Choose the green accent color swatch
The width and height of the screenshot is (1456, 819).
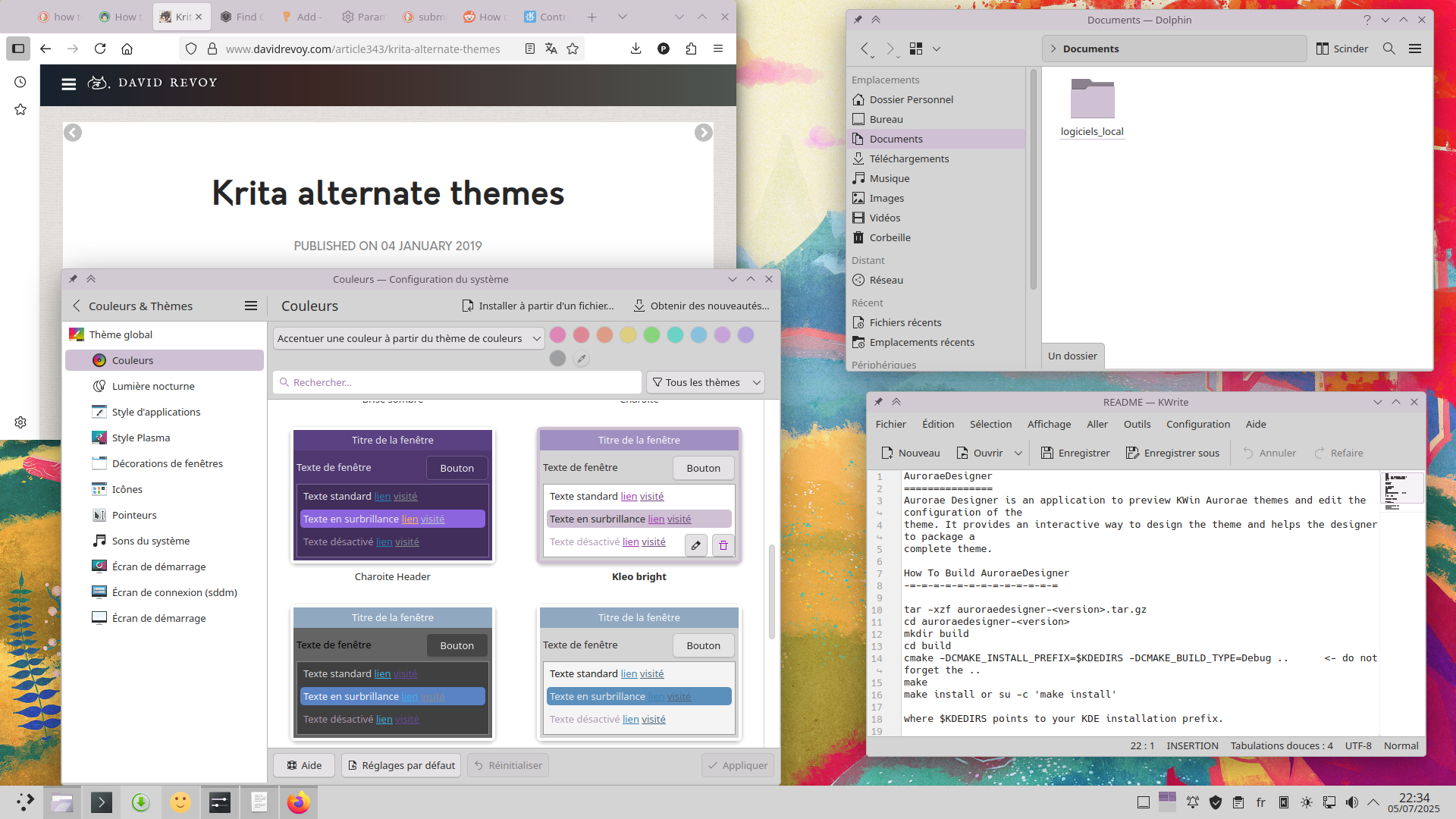point(651,334)
